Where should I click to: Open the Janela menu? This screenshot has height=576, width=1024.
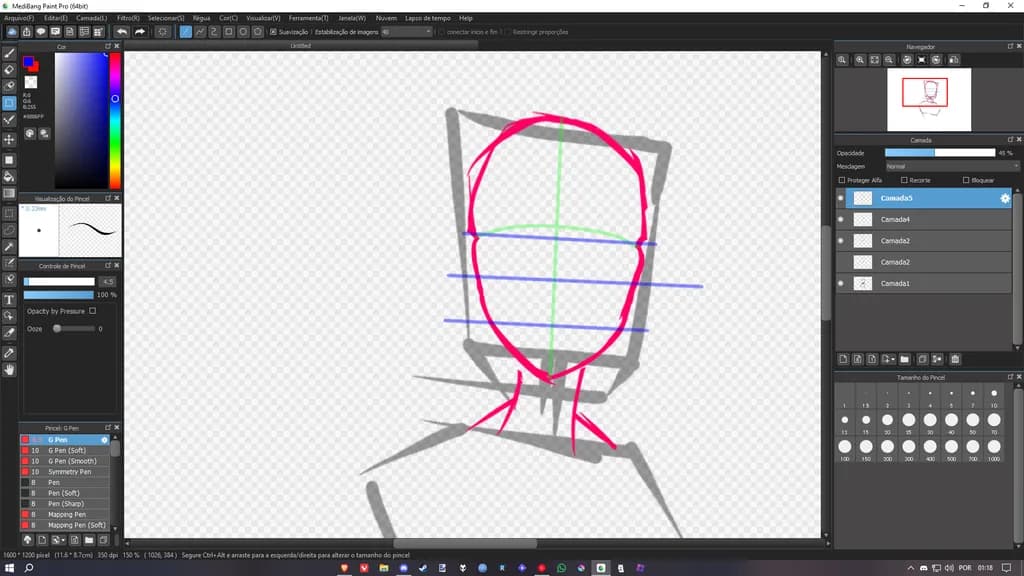pos(352,18)
